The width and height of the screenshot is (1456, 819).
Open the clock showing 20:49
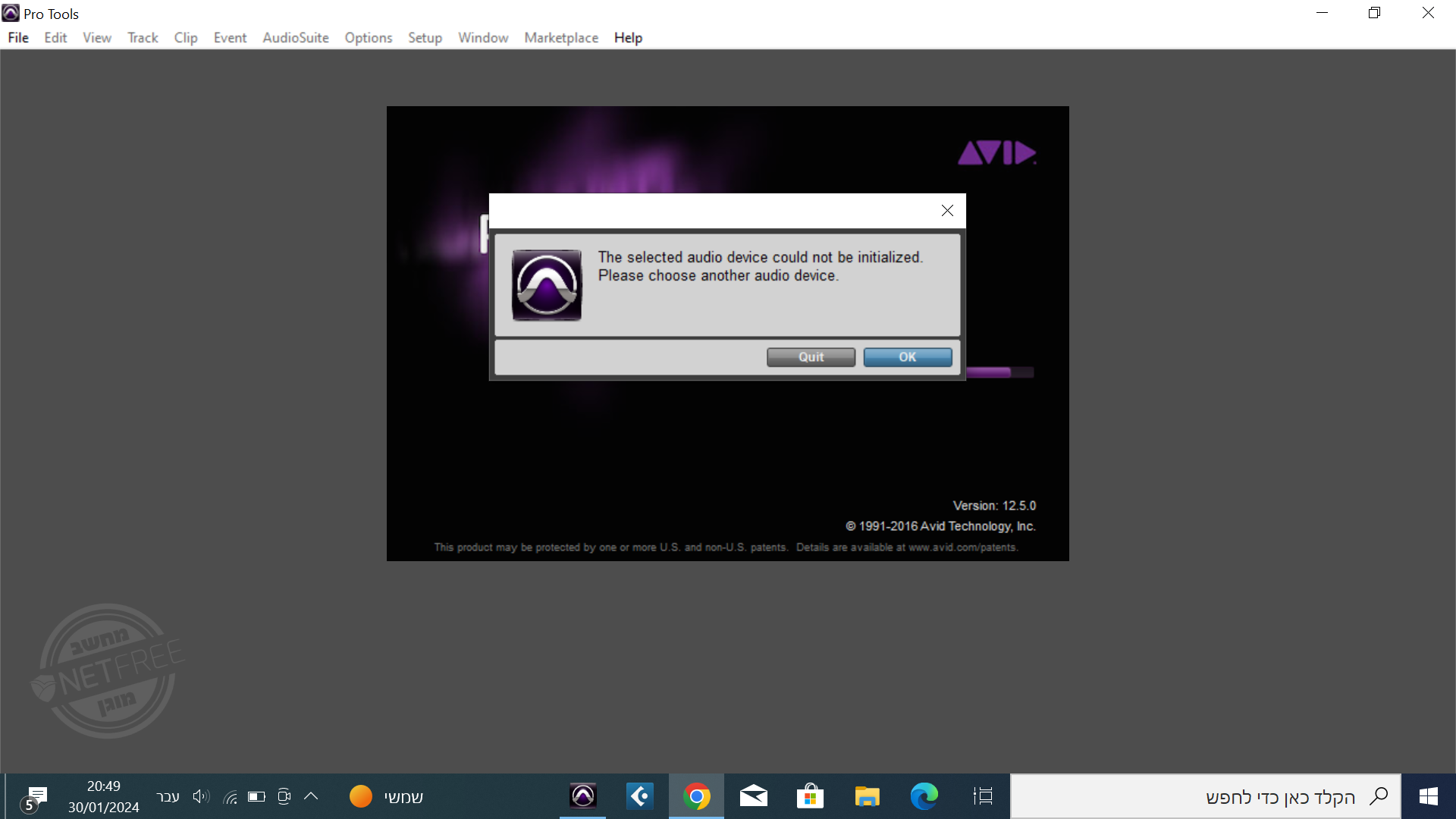click(x=104, y=796)
